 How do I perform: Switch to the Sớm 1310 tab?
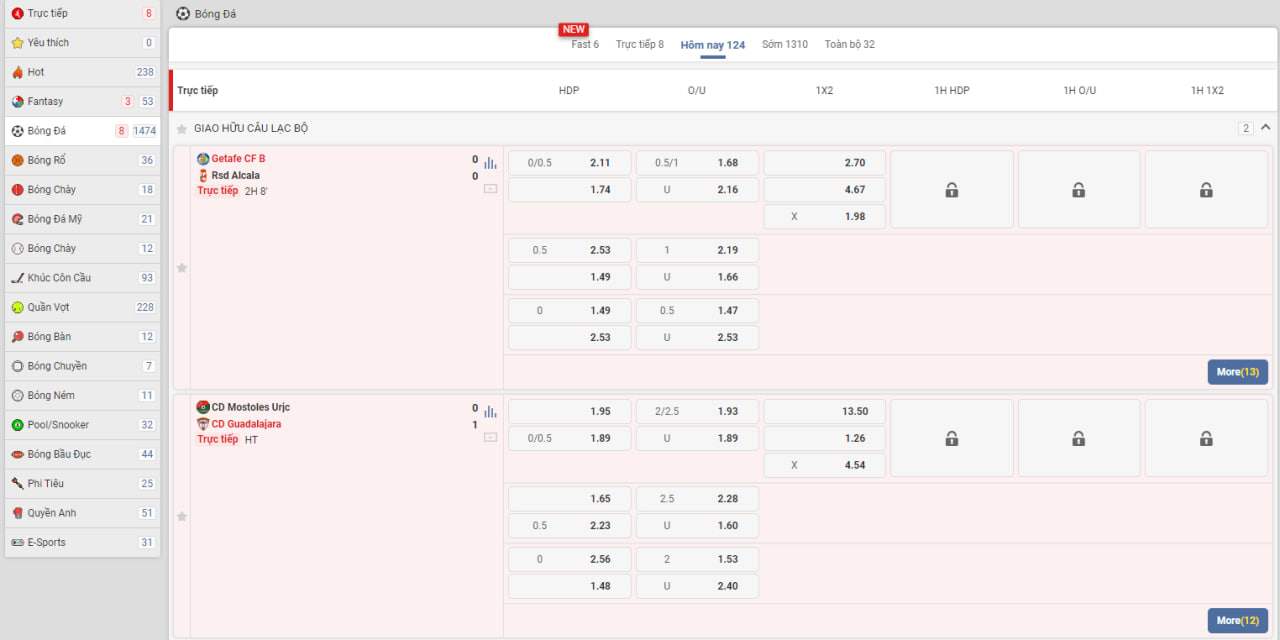(784, 45)
